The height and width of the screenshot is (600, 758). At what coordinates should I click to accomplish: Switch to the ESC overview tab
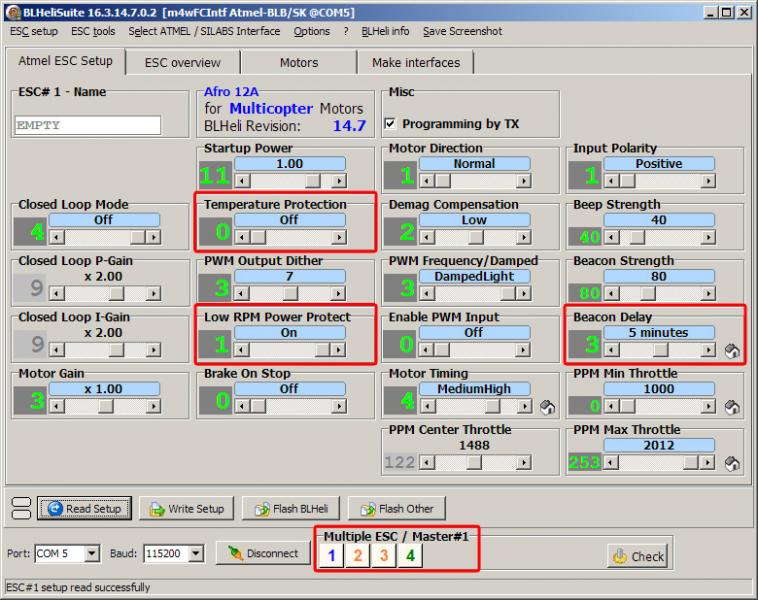point(182,62)
